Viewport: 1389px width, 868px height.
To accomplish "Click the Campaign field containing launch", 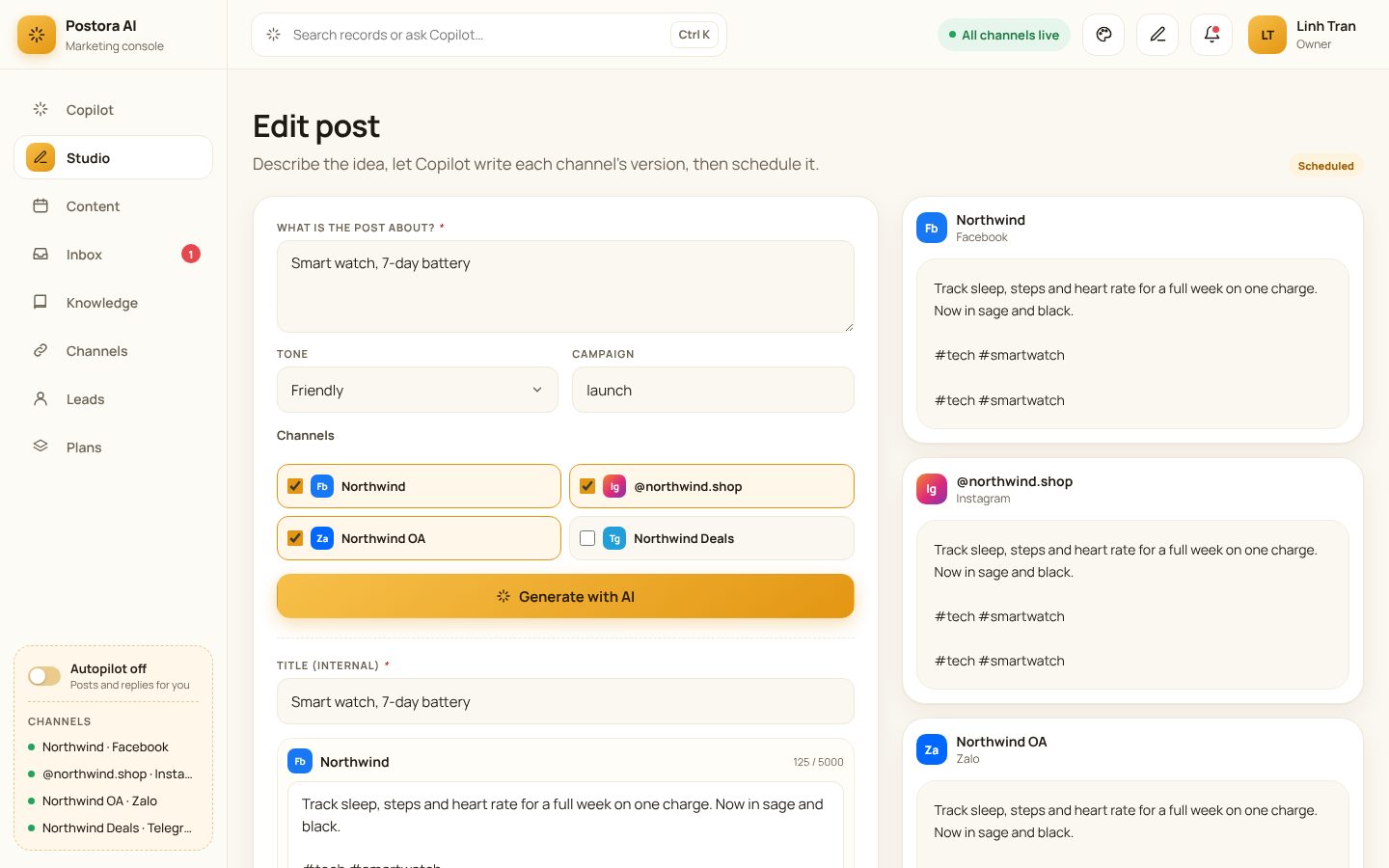I will click(713, 390).
